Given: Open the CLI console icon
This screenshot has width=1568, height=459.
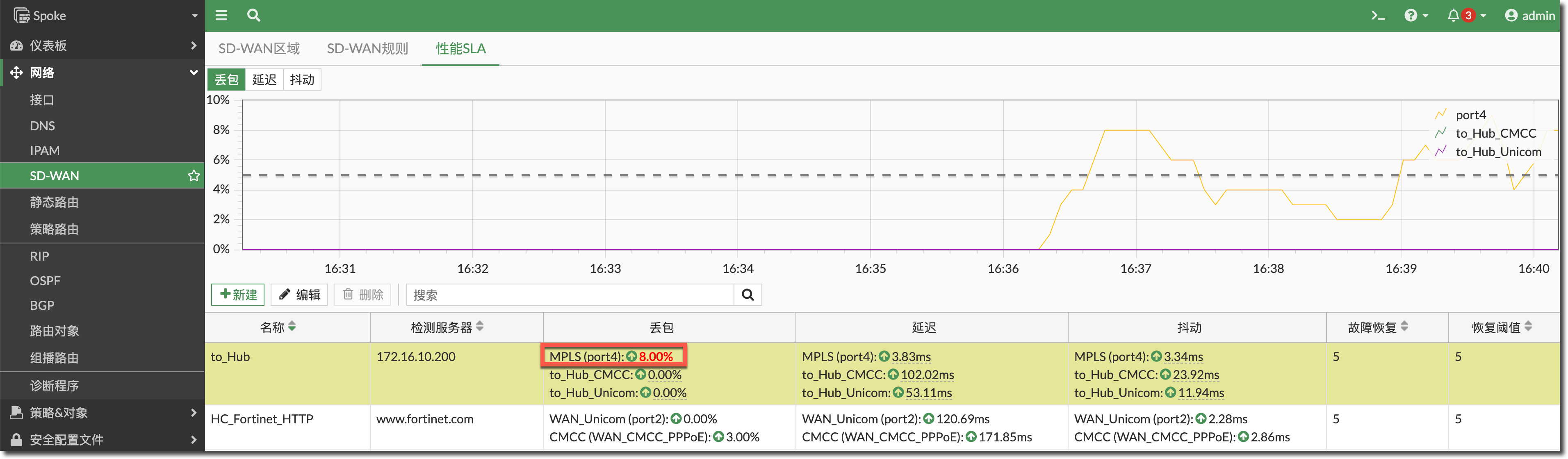Looking at the screenshot, I should 1377,15.
